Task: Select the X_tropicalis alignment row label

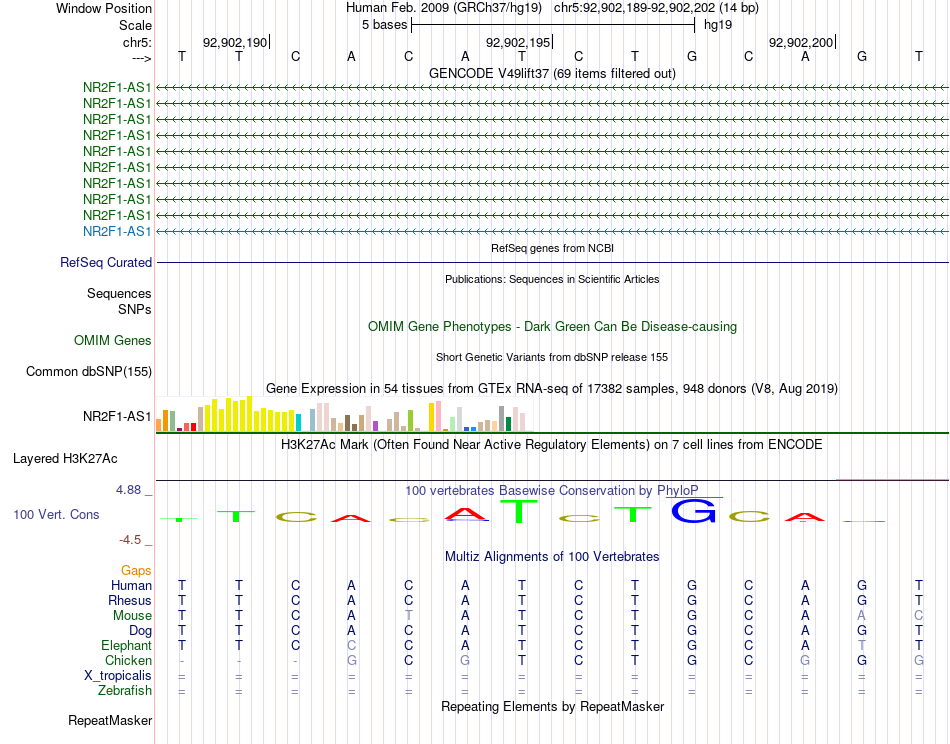Action: pyautogui.click(x=118, y=676)
